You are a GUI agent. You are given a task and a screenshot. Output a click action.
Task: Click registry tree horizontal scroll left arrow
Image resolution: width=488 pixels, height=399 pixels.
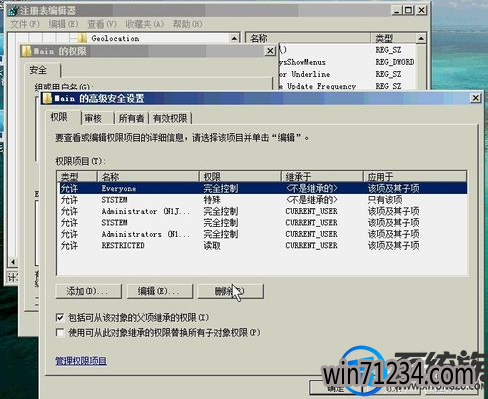click(13, 262)
